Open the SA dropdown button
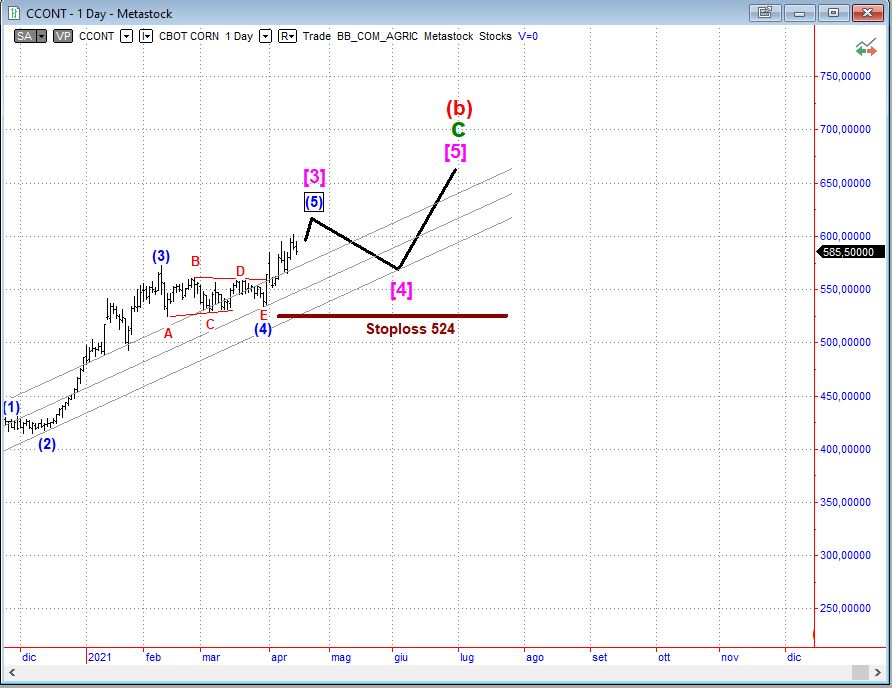Screen dimensions: 892x688 tap(42, 36)
